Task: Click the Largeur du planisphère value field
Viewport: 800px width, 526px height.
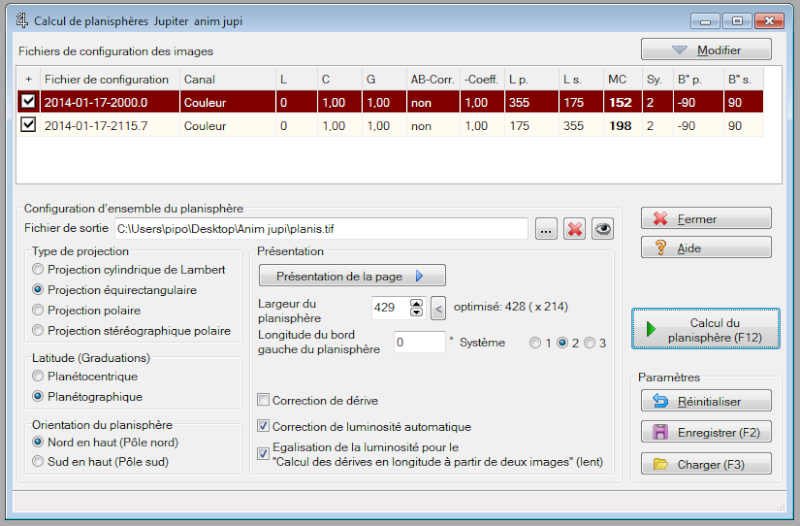Action: (x=390, y=308)
